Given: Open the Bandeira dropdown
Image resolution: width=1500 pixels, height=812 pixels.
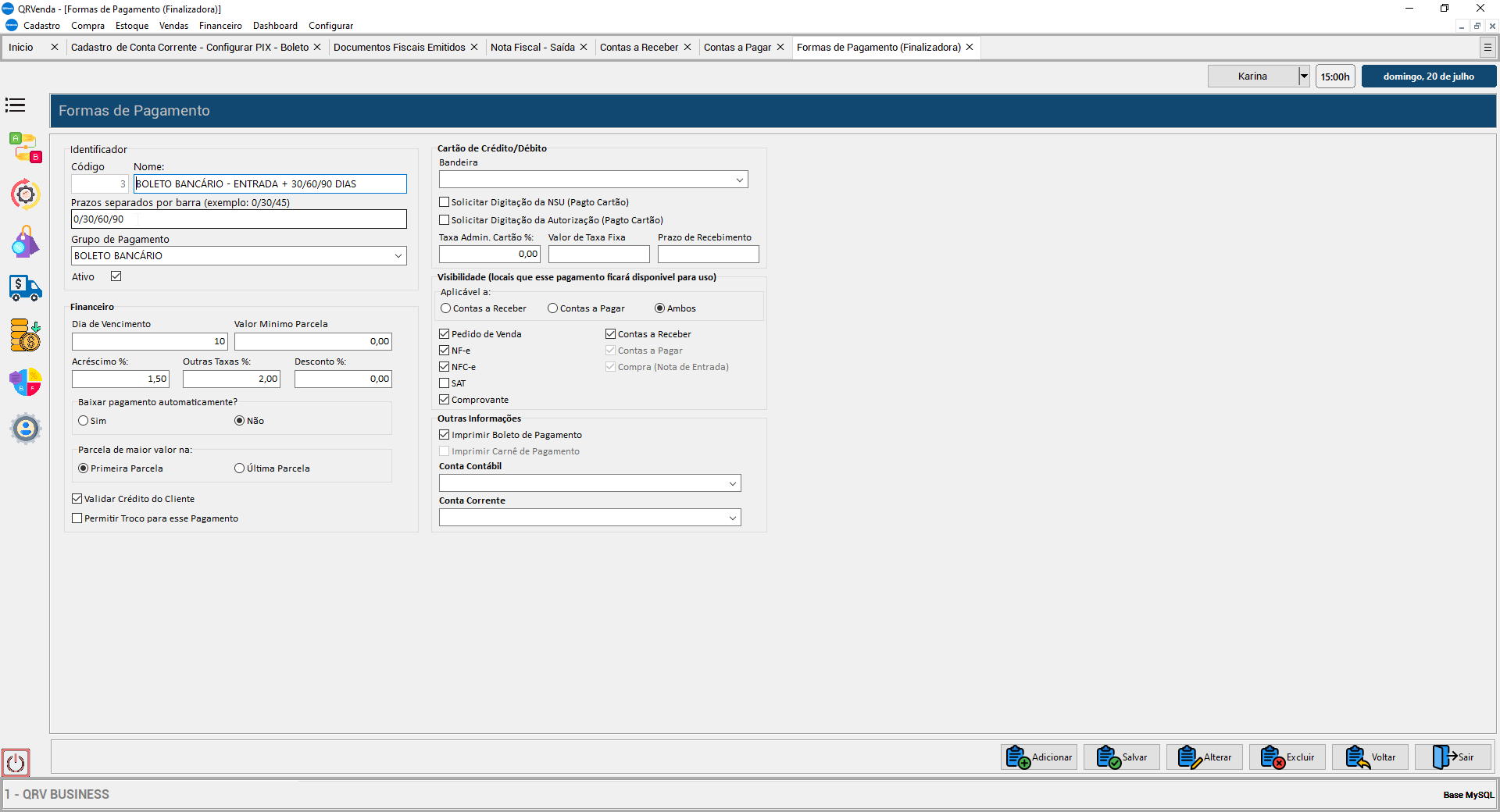Looking at the screenshot, I should [739, 180].
